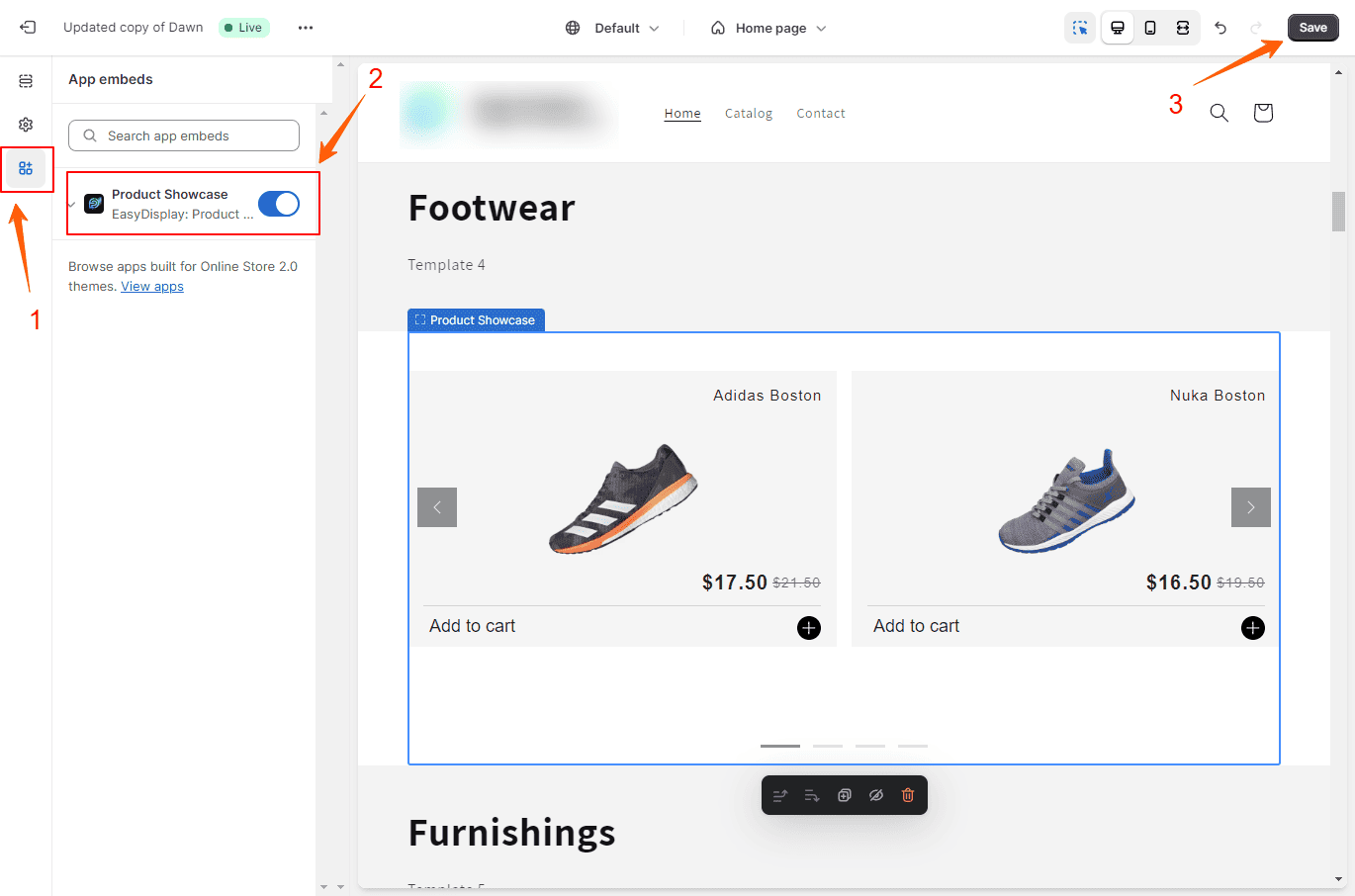Click the duplicate section icon
This screenshot has height=896, width=1355.
pos(845,795)
